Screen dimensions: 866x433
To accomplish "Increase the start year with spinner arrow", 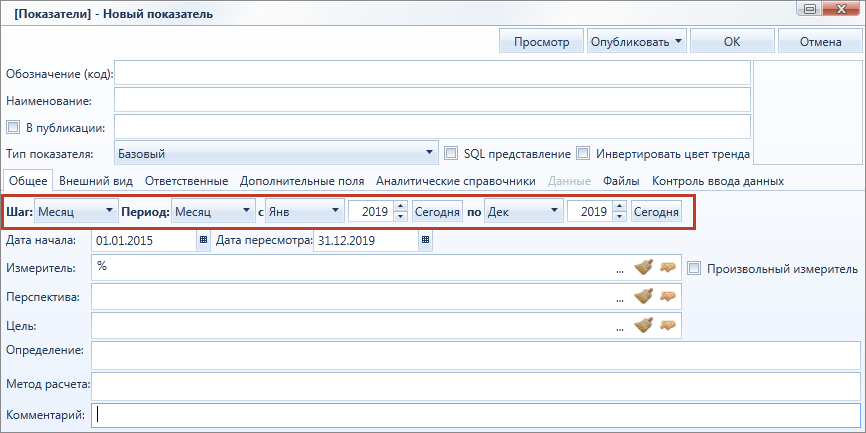I will coord(402,206).
